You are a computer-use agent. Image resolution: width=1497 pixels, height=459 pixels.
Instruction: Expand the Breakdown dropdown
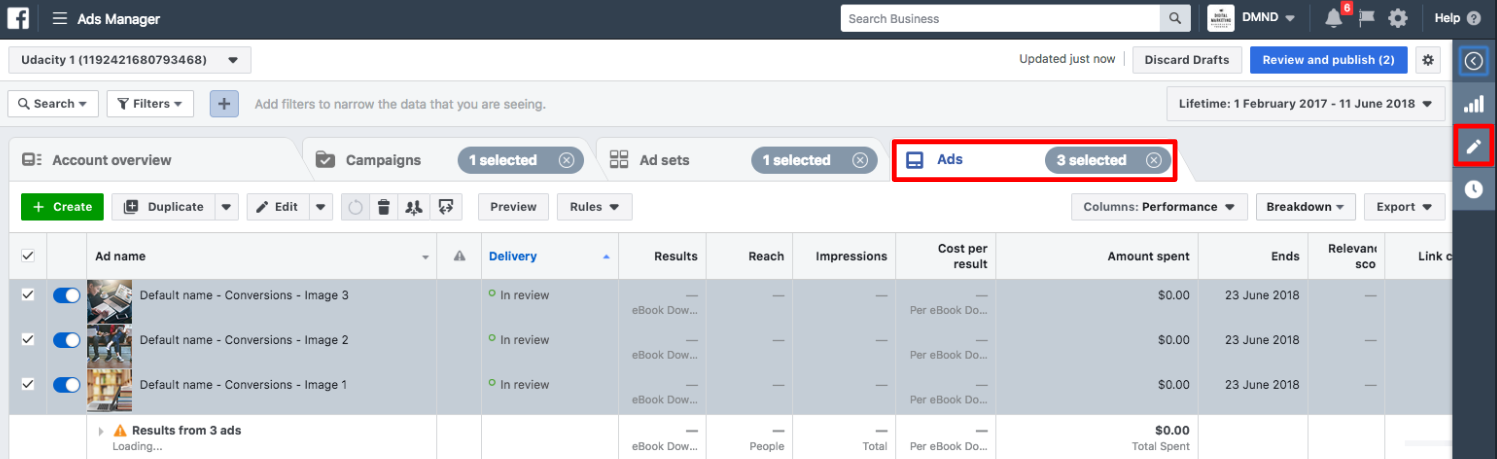coord(1305,207)
